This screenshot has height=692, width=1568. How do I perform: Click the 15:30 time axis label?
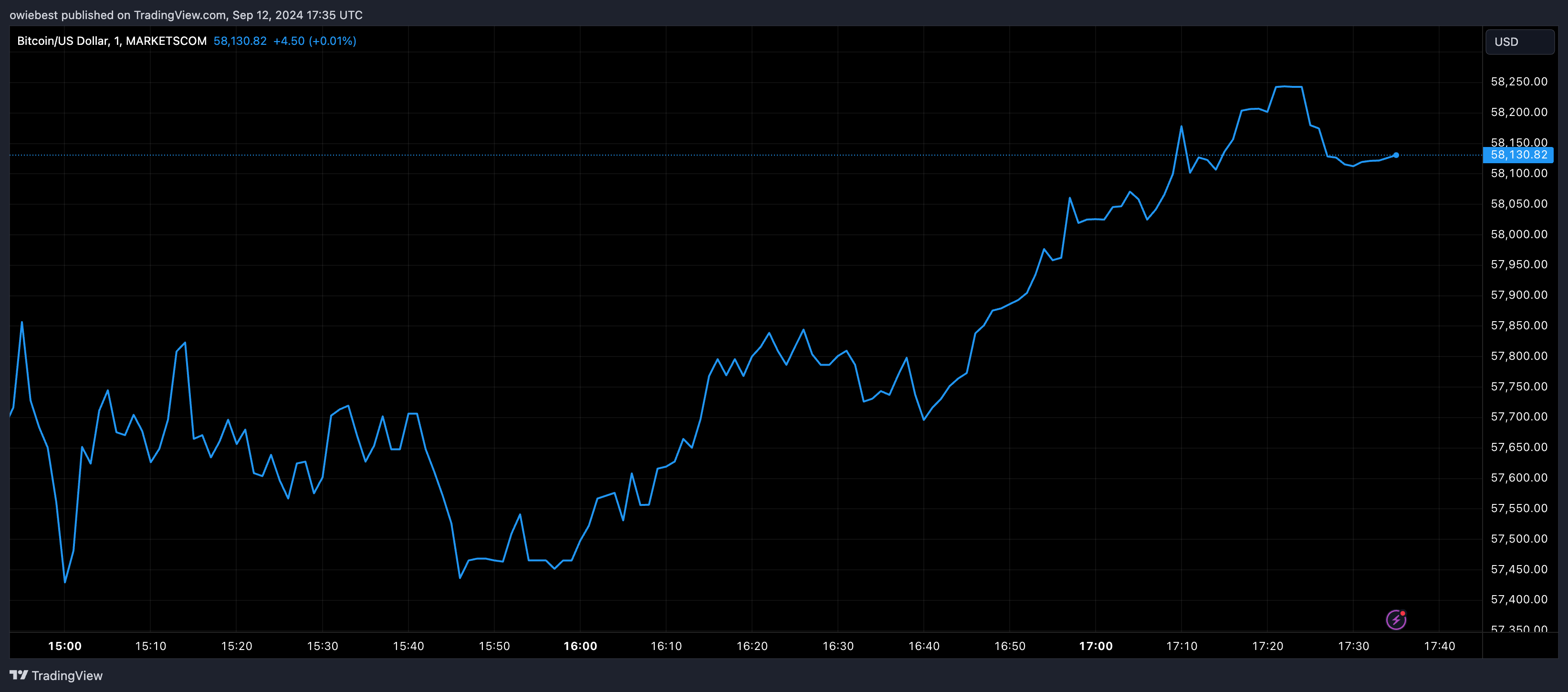pyautogui.click(x=322, y=646)
